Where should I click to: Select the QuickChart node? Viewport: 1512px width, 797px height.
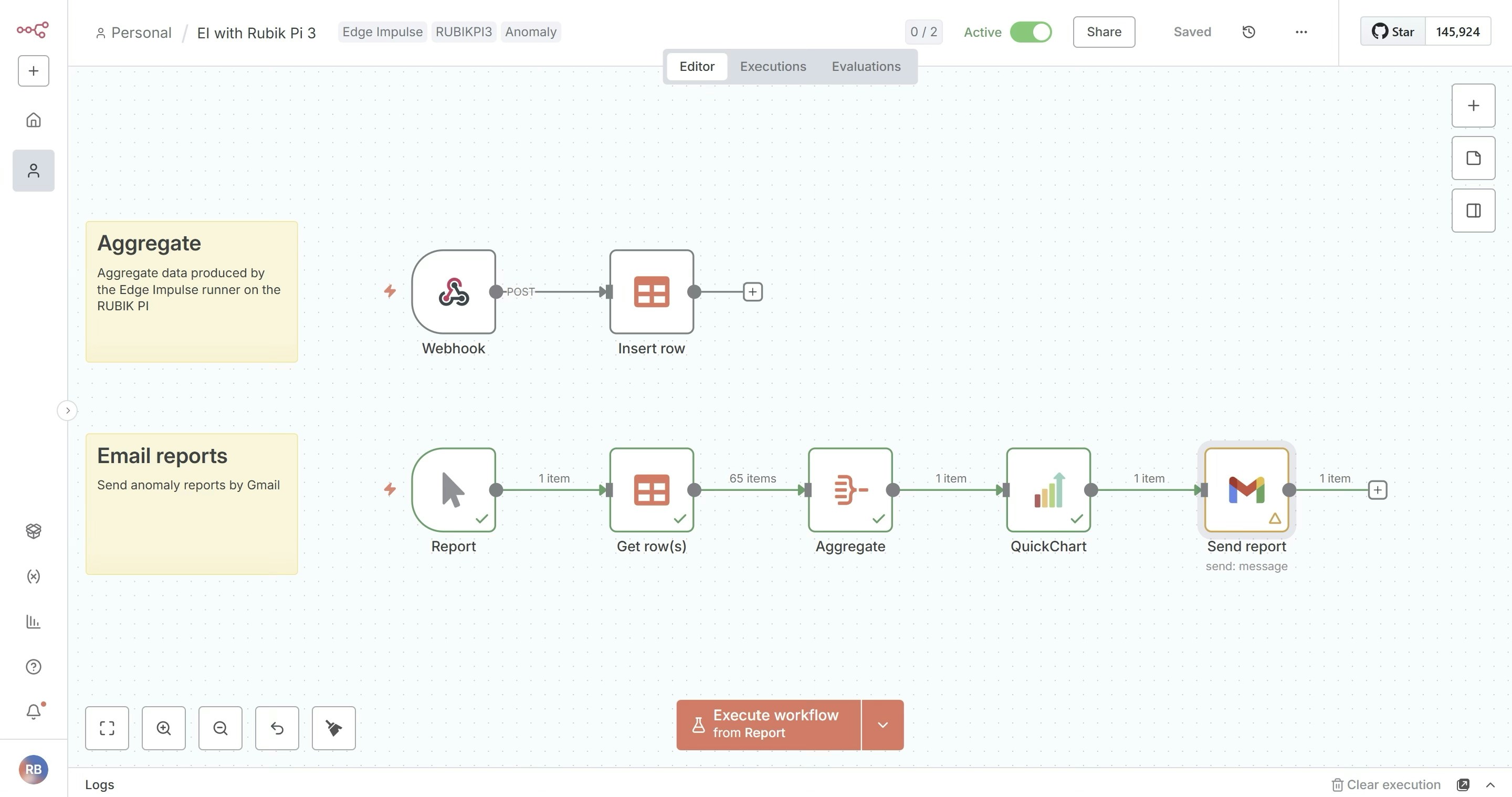click(1048, 489)
